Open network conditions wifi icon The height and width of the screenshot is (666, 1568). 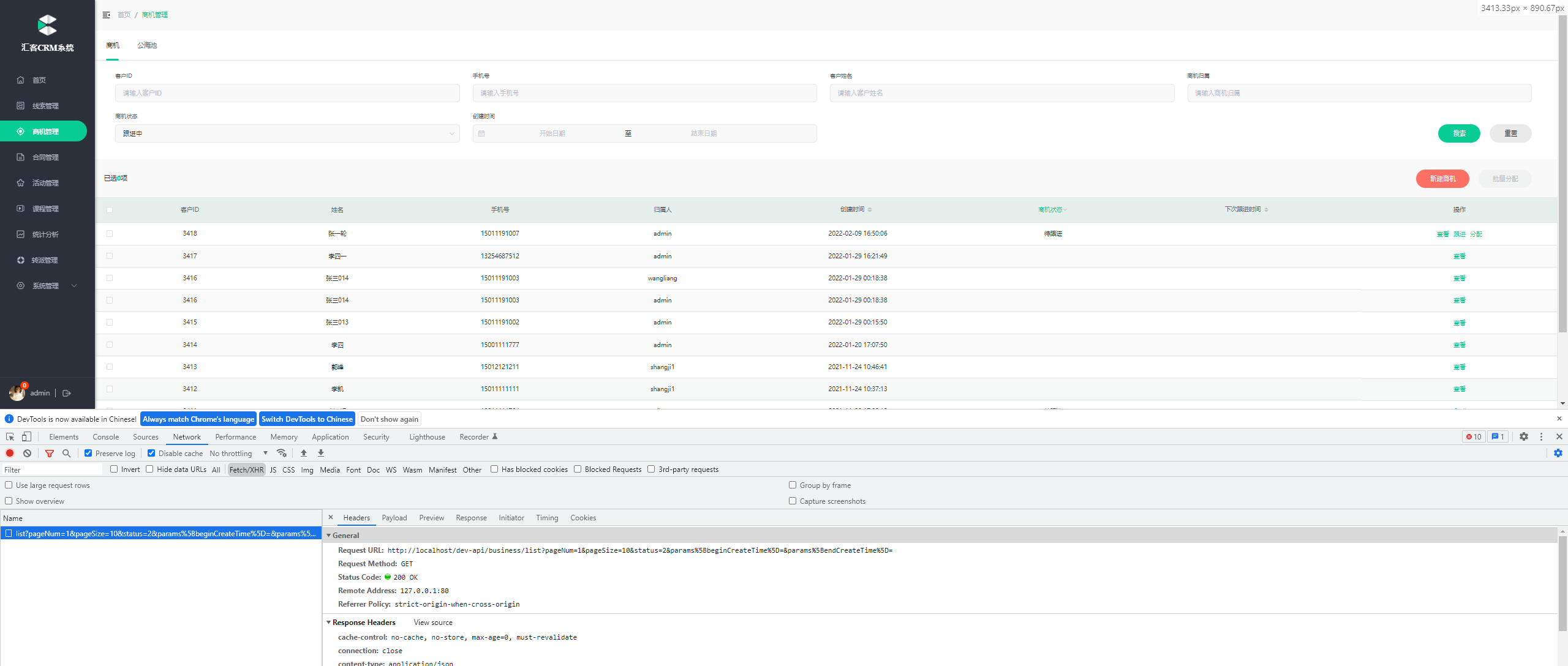(282, 453)
